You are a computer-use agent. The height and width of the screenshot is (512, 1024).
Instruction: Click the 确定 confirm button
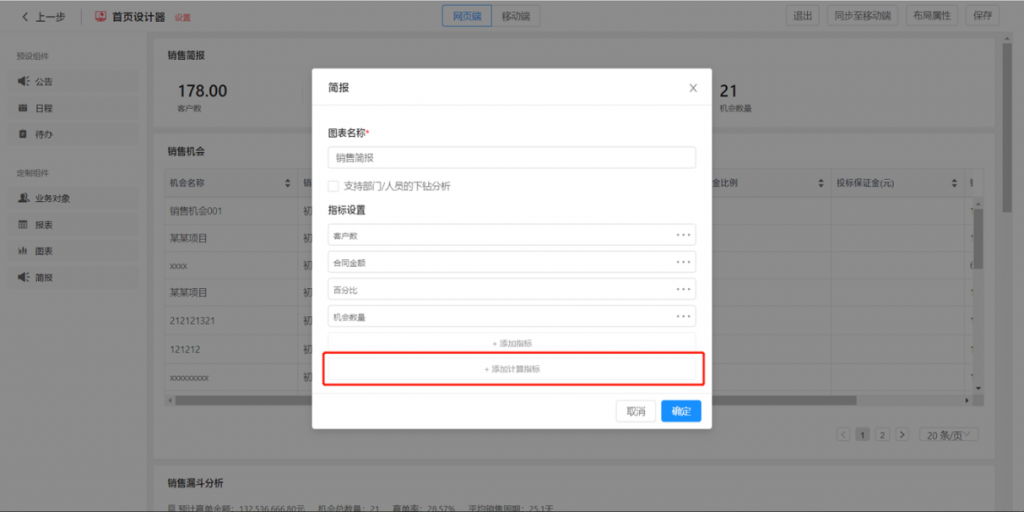pos(680,411)
